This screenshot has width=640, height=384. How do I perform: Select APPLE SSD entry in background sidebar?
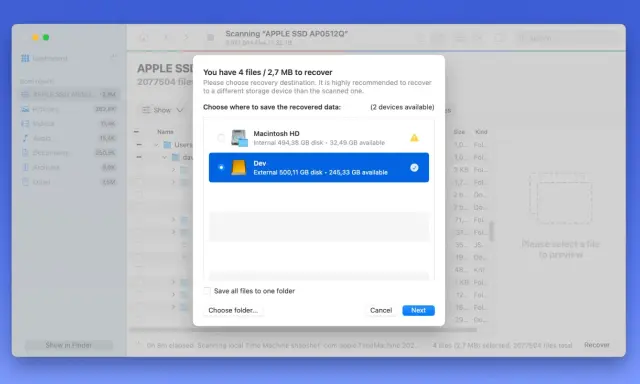click(x=69, y=94)
